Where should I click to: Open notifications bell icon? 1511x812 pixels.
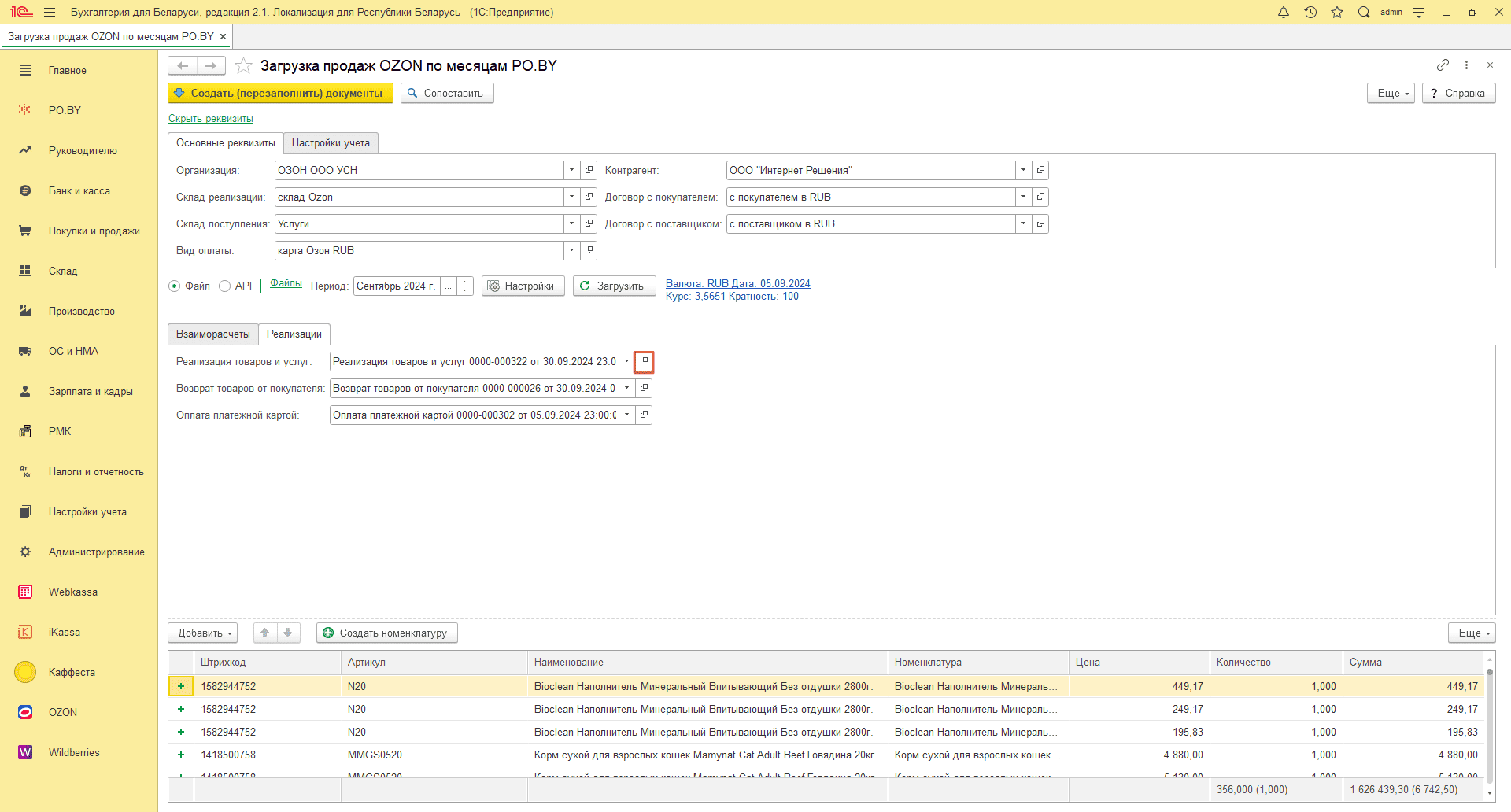point(1284,12)
